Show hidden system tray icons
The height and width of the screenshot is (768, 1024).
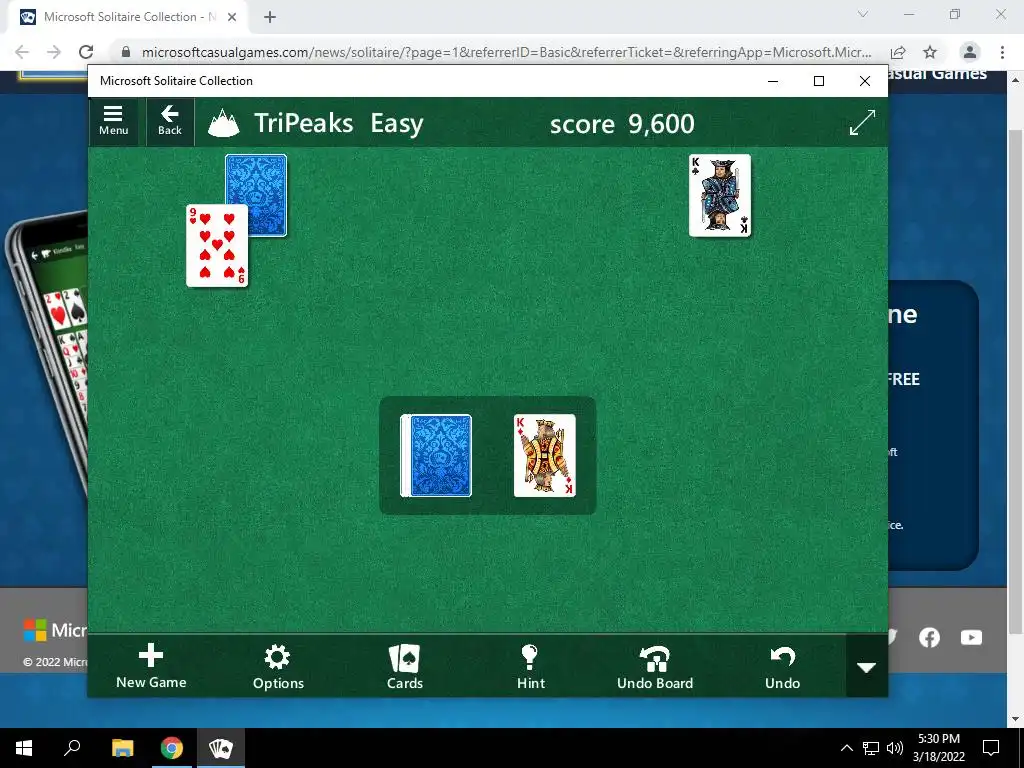point(846,748)
